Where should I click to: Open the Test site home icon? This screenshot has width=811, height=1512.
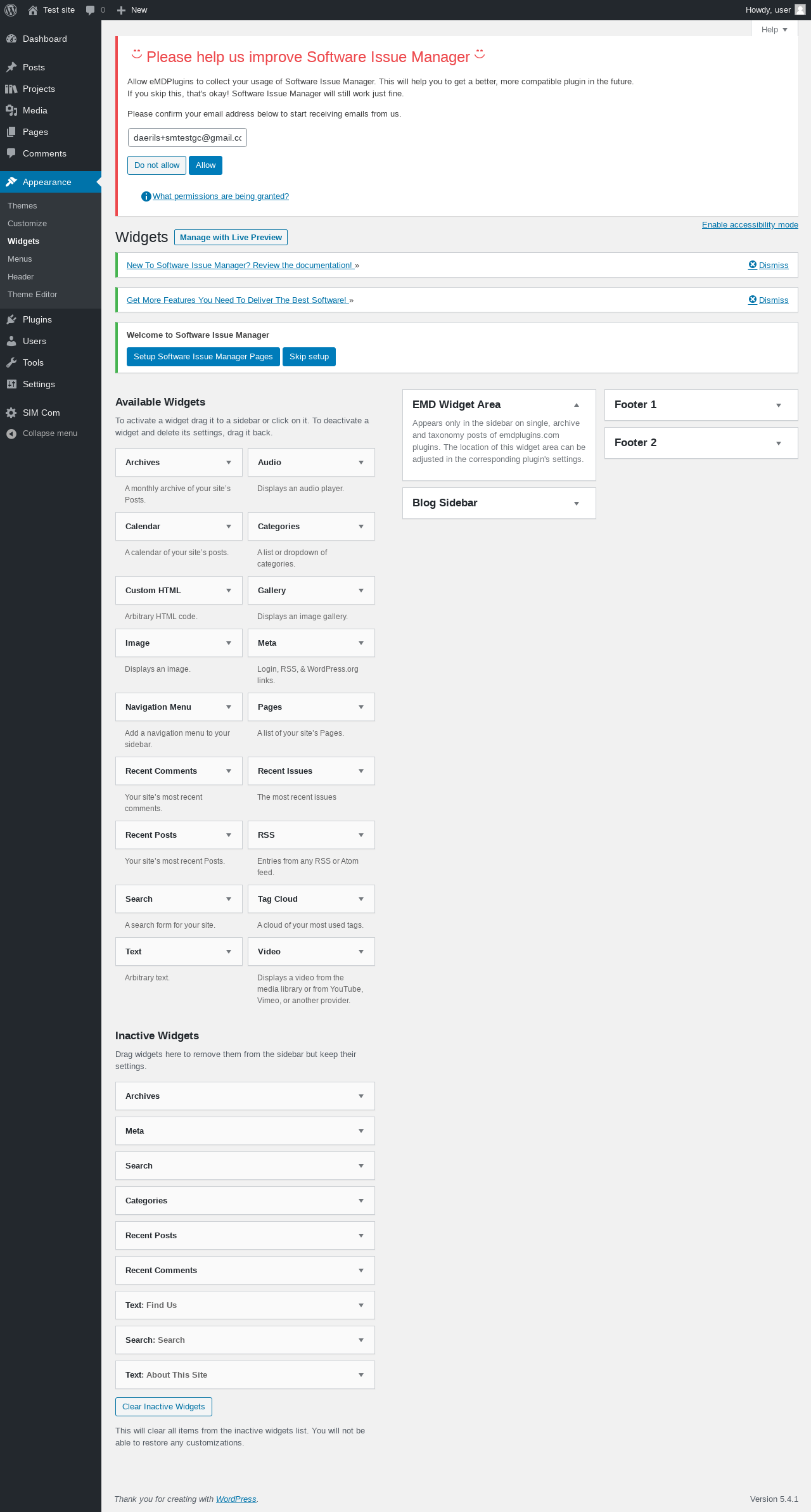click(x=33, y=10)
